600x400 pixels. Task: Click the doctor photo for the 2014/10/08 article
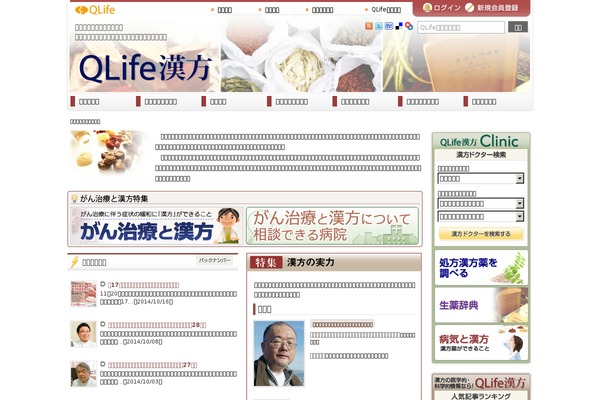pyautogui.click(x=83, y=334)
